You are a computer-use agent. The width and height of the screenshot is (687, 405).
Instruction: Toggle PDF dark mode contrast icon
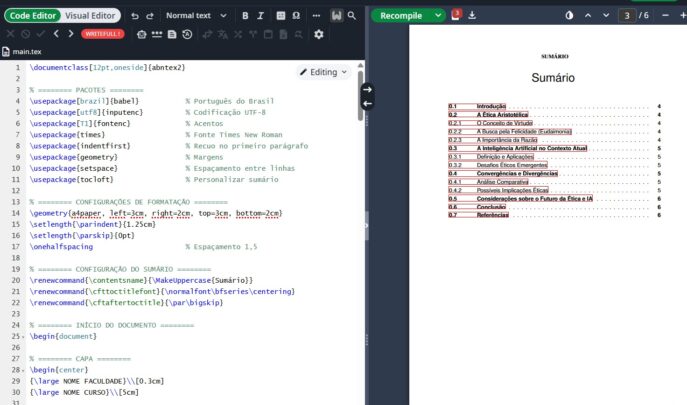tap(570, 16)
